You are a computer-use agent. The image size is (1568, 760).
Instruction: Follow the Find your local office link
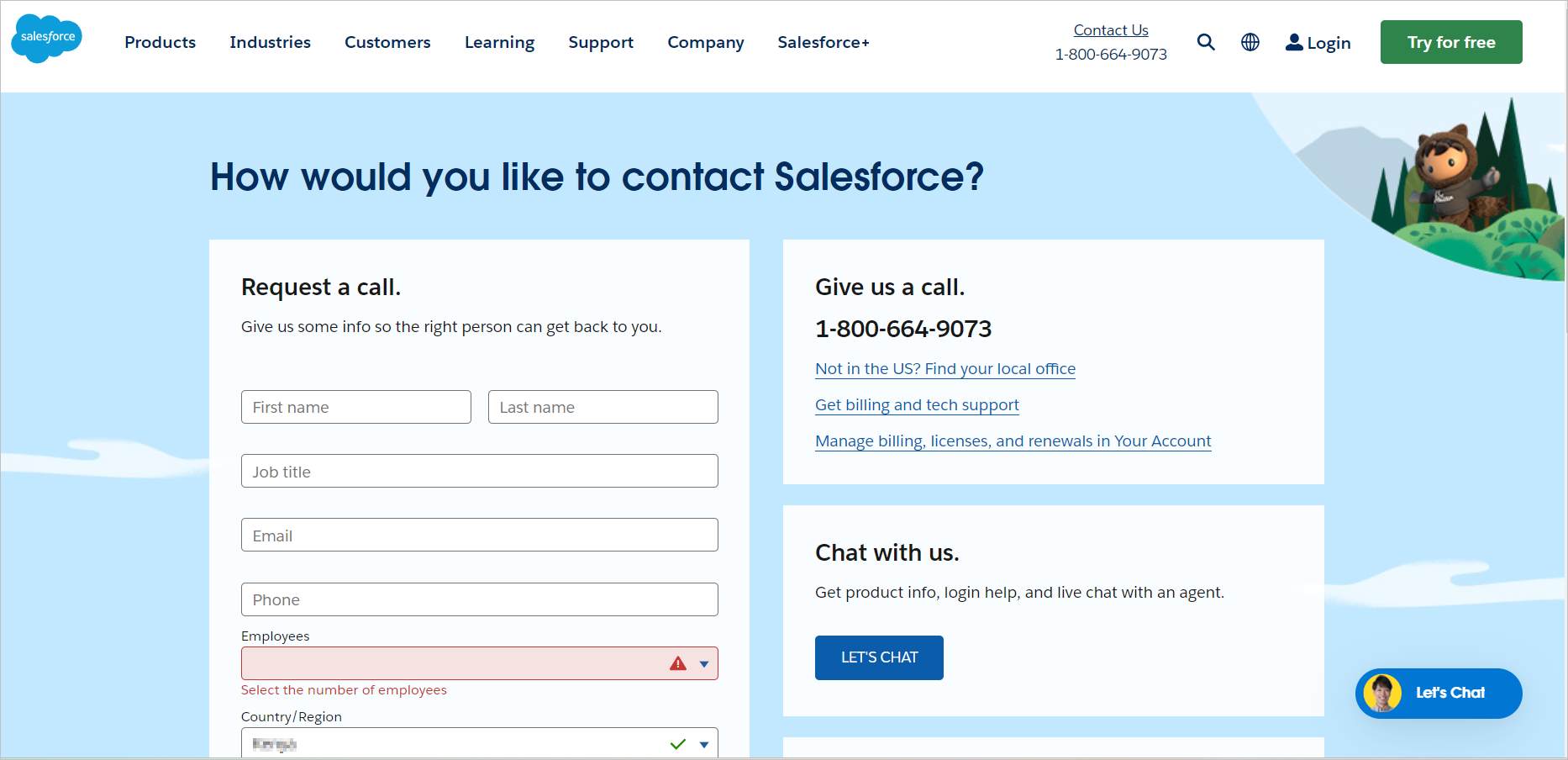[x=944, y=368]
